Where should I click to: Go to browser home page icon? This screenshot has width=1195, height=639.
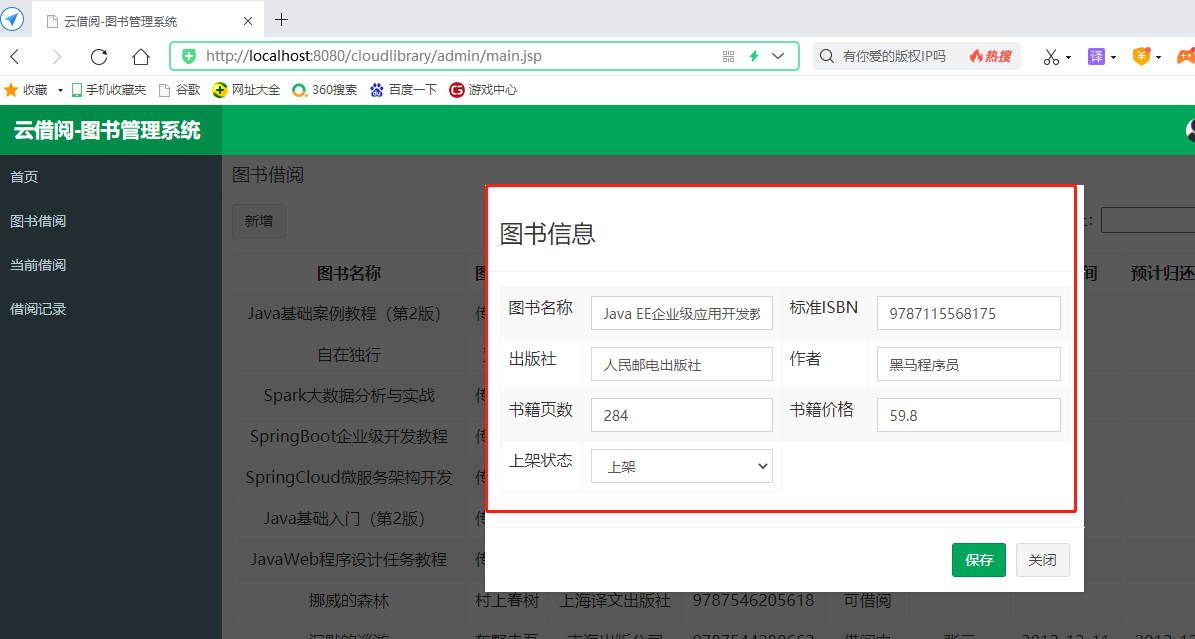coord(141,56)
